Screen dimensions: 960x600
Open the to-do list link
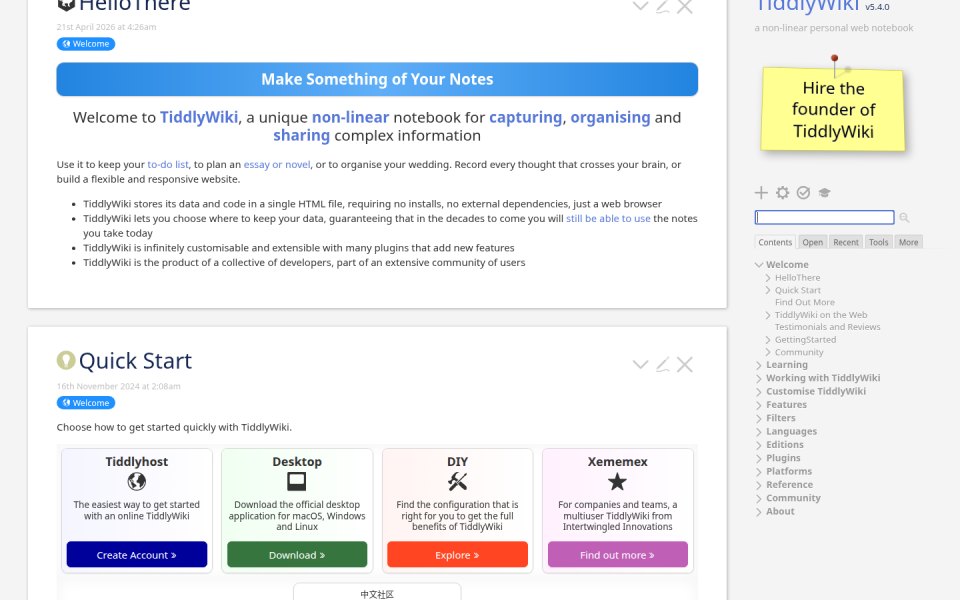168,165
